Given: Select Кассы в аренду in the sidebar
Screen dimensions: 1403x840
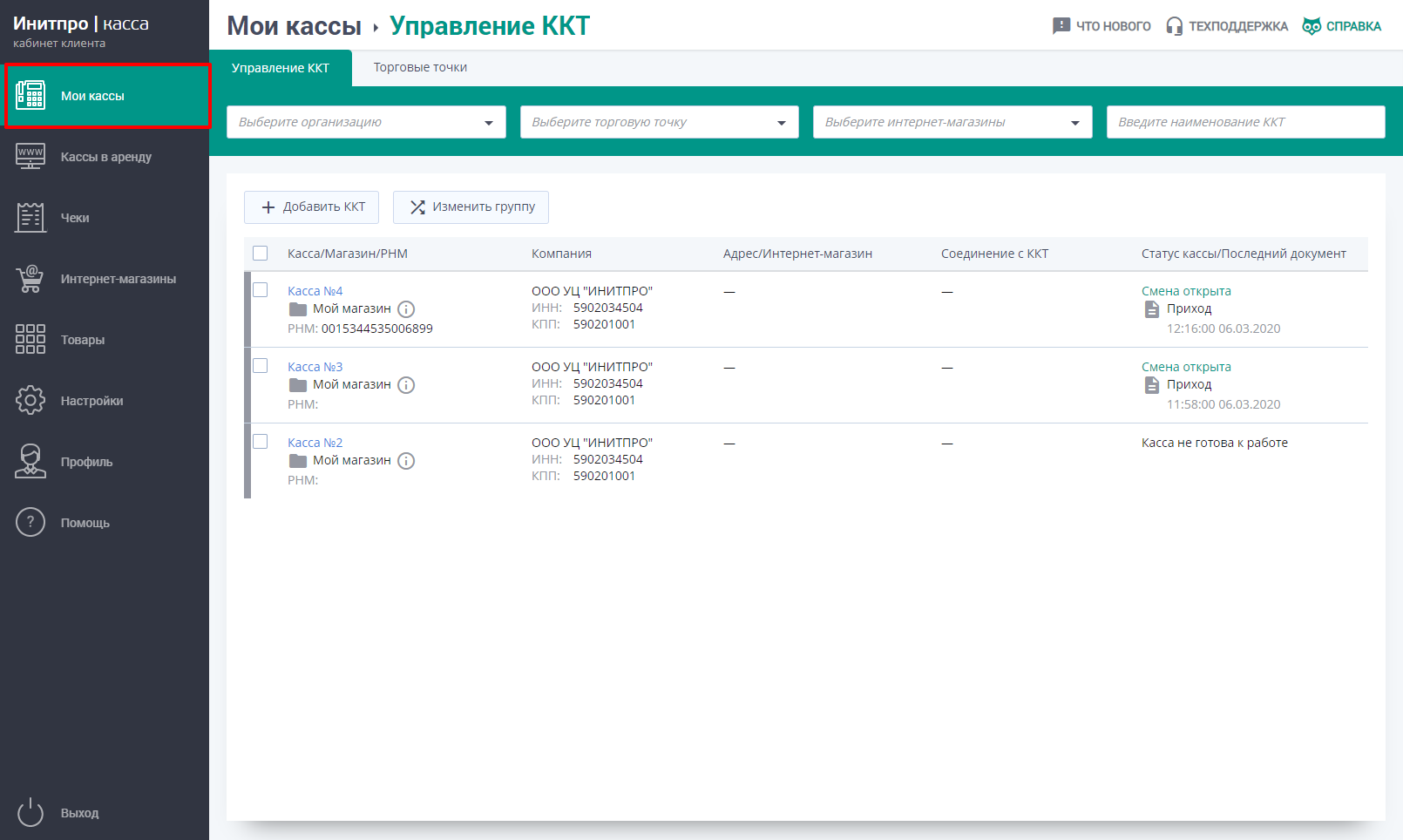Looking at the screenshot, I should click(x=105, y=157).
